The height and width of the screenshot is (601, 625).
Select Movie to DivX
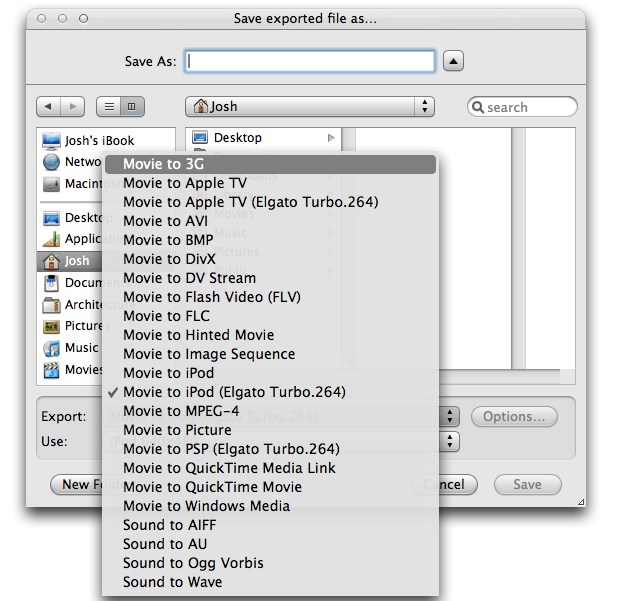[270, 259]
